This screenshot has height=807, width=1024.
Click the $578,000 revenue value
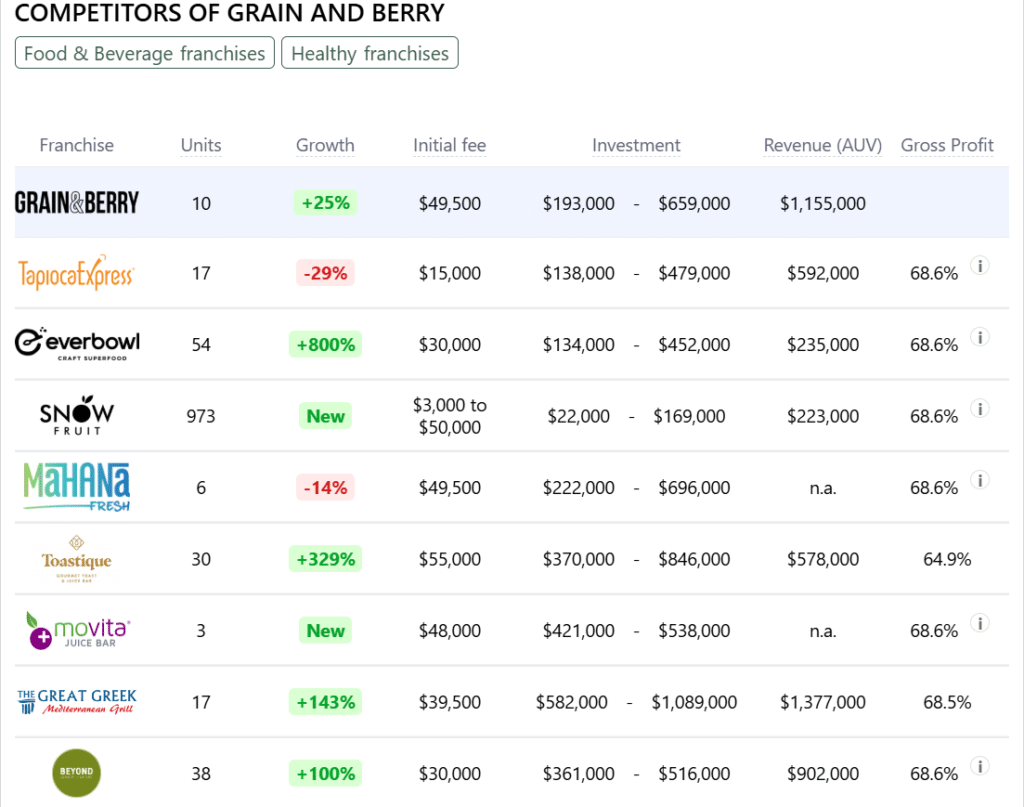[823, 559]
